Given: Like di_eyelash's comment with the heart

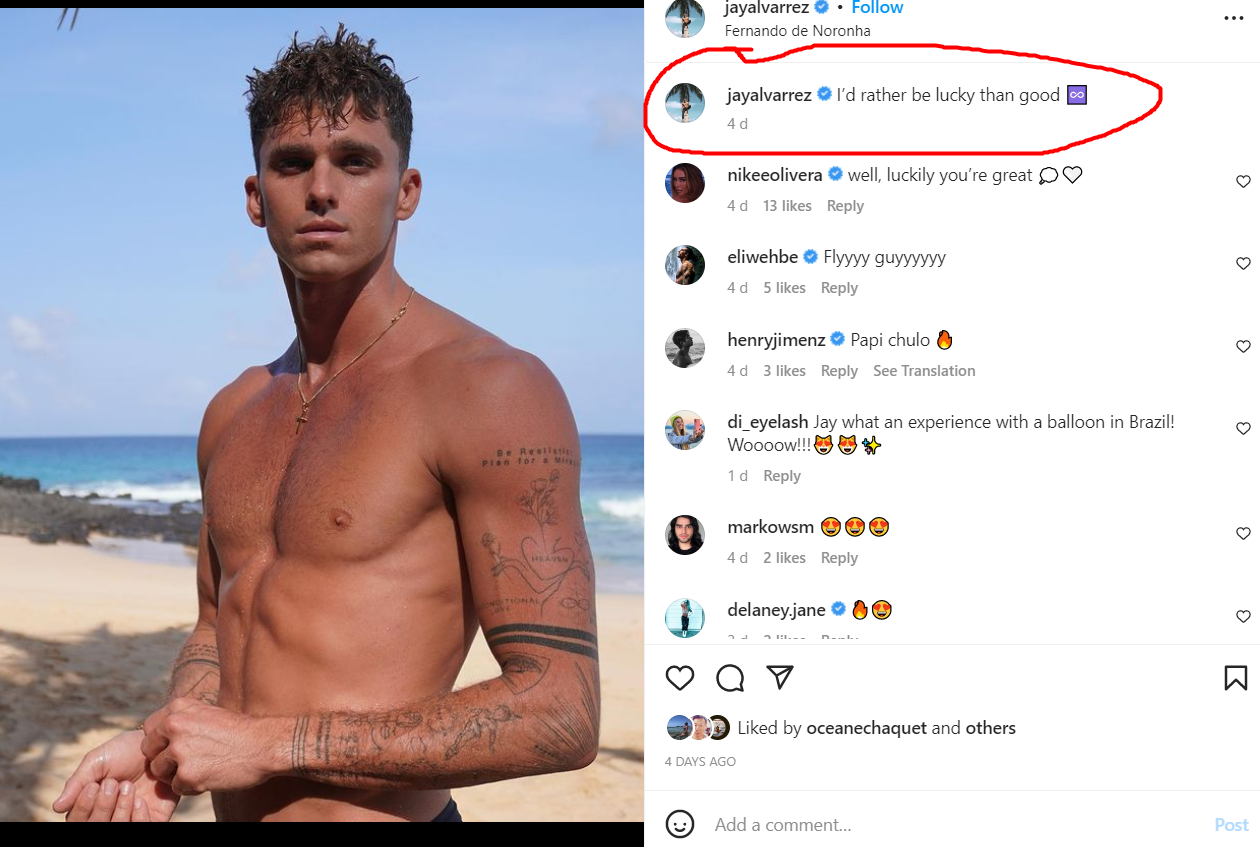Looking at the screenshot, I should click(x=1243, y=429).
